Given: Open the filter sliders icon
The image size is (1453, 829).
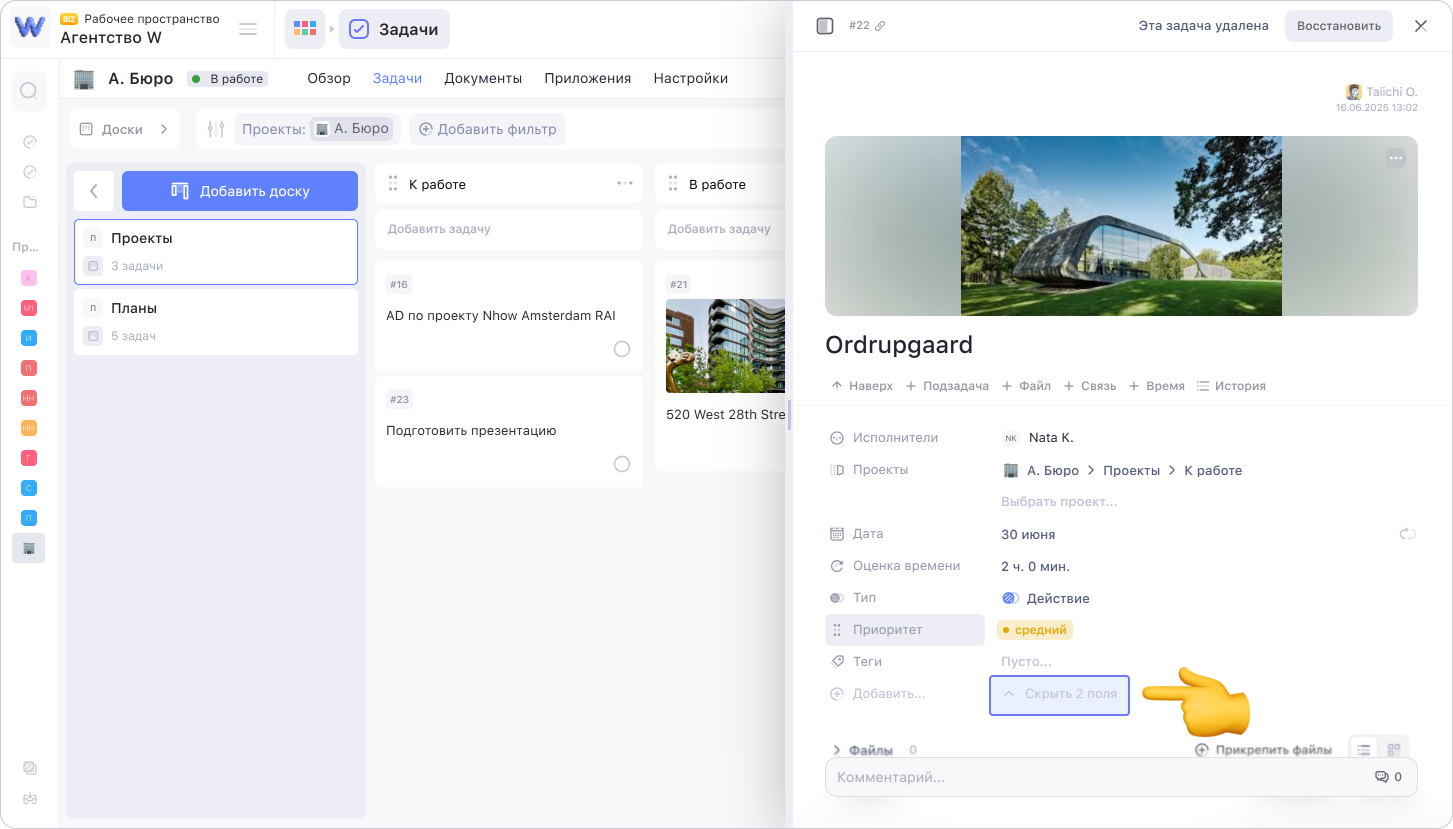Looking at the screenshot, I should click(215, 129).
